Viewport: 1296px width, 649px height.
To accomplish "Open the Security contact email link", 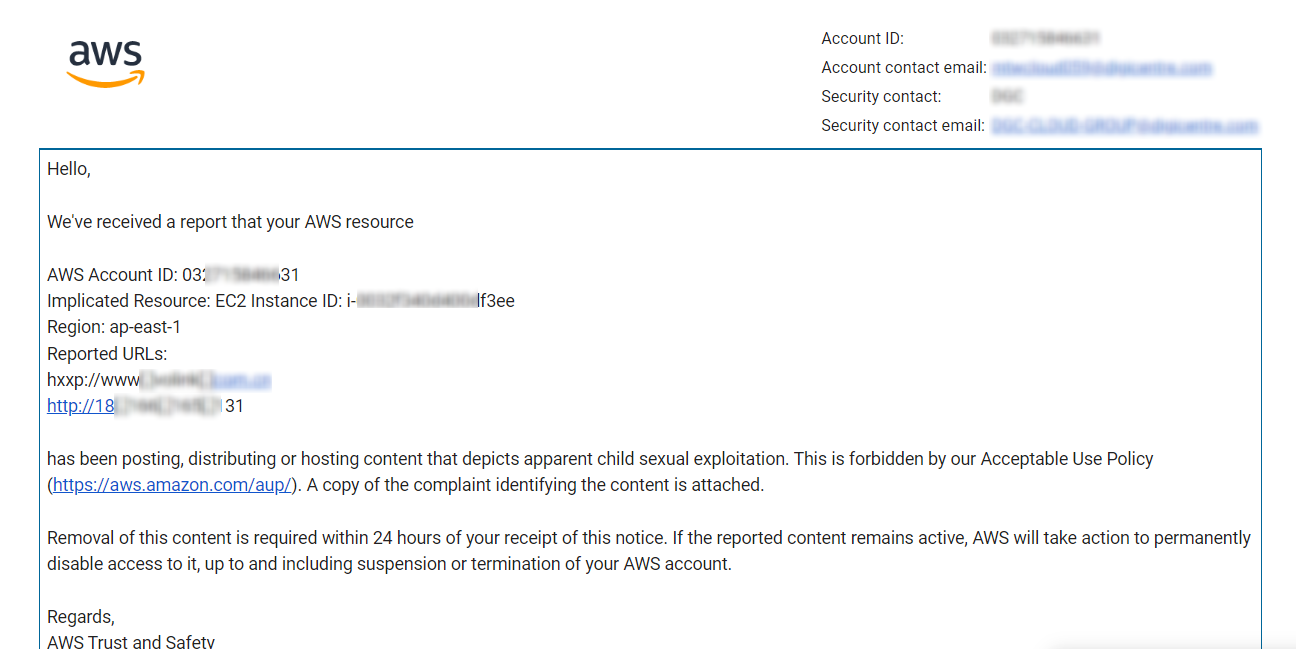I will click(x=1124, y=126).
